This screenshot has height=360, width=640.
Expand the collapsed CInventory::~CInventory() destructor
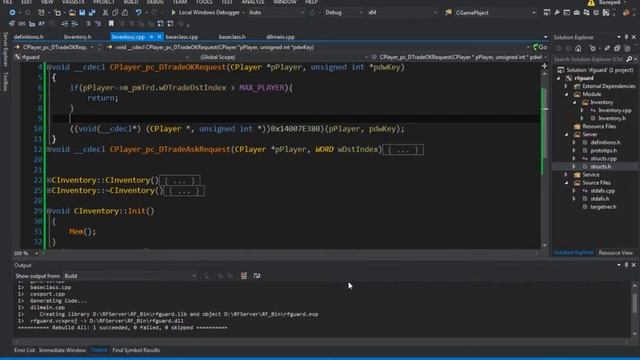[x=49, y=191]
